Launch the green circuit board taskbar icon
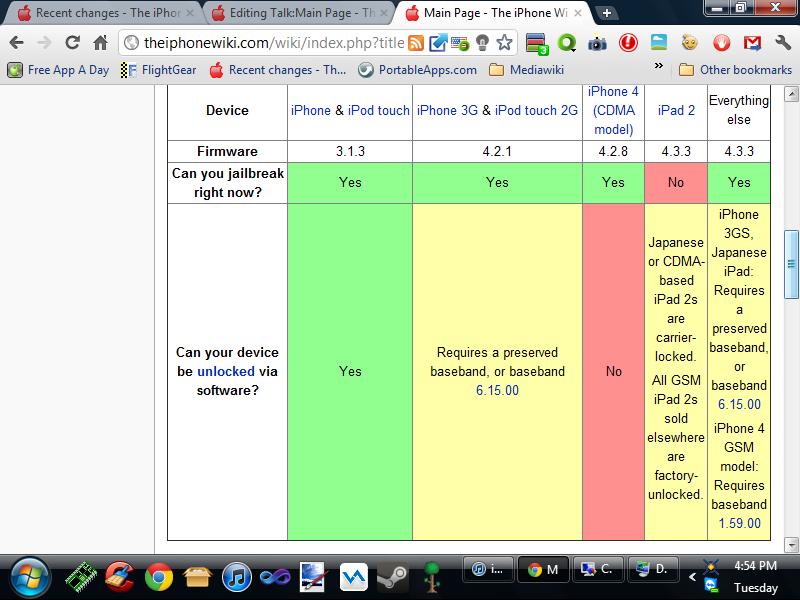 tap(81, 577)
